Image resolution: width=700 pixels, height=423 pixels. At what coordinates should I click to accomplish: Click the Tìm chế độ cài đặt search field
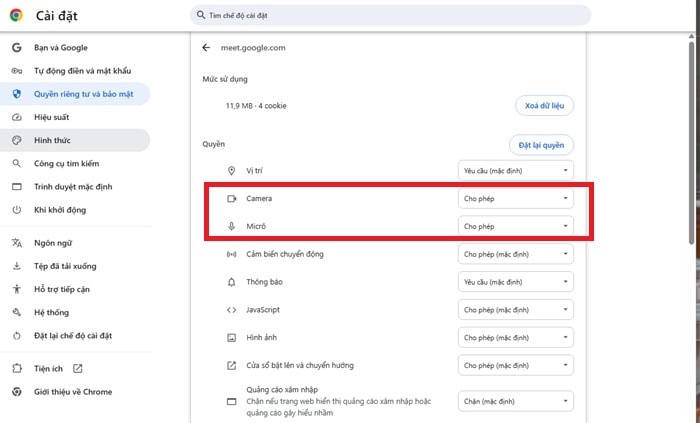391,15
